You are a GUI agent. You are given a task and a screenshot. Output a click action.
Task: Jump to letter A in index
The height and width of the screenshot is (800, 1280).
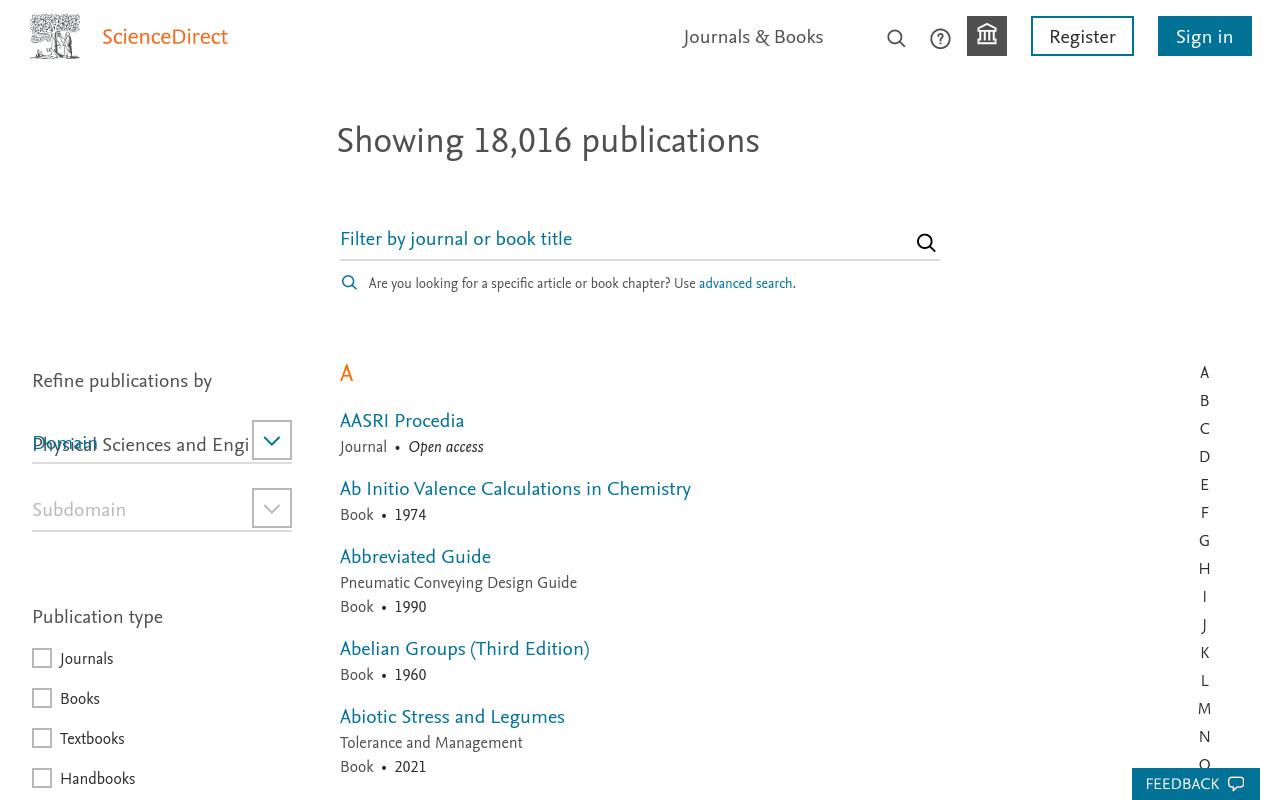(x=1204, y=373)
